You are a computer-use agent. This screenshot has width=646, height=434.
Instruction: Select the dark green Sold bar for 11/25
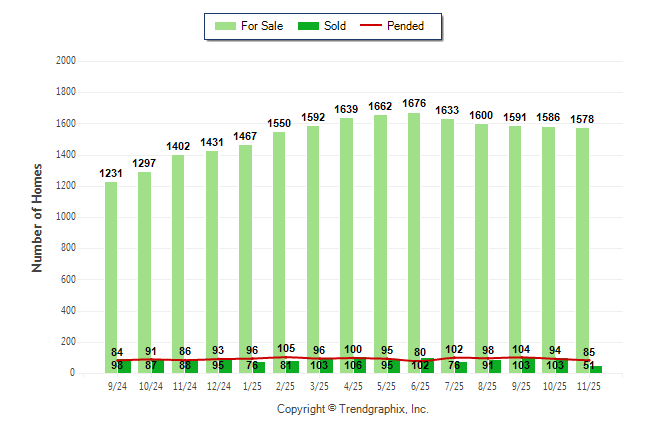[x=595, y=369]
